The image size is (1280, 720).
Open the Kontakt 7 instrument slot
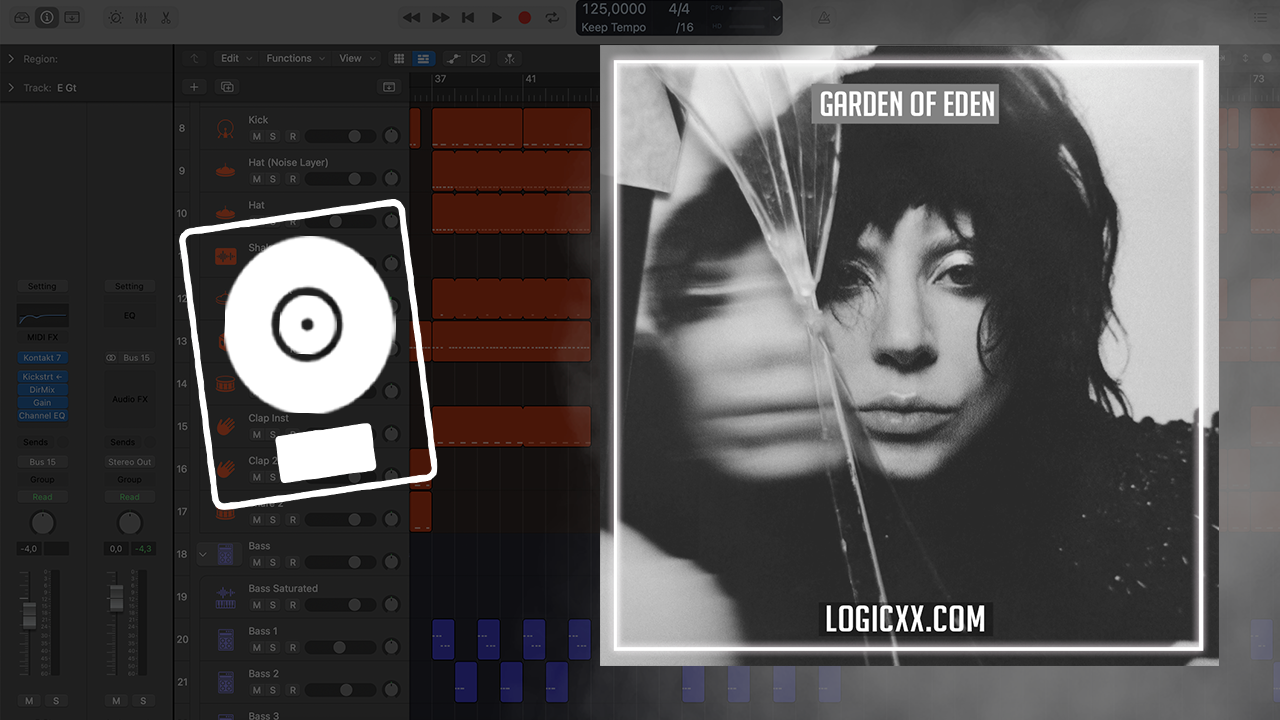point(43,358)
